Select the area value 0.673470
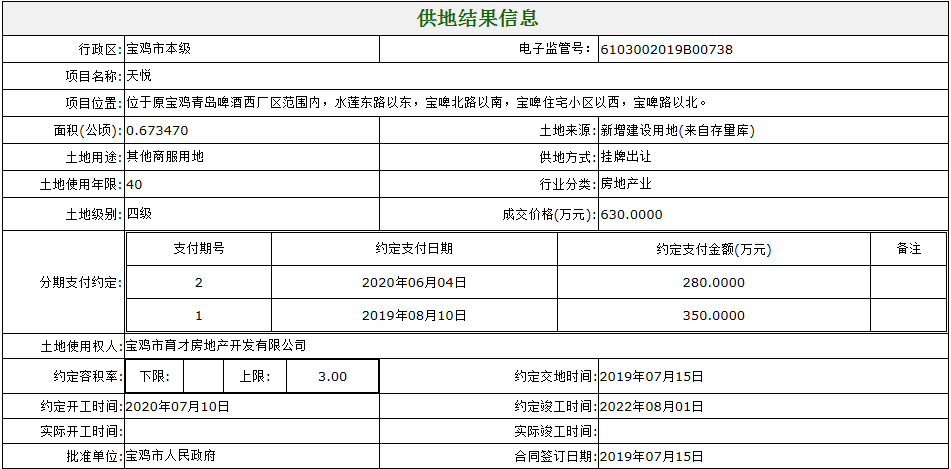This screenshot has width=951, height=469. [x=157, y=130]
